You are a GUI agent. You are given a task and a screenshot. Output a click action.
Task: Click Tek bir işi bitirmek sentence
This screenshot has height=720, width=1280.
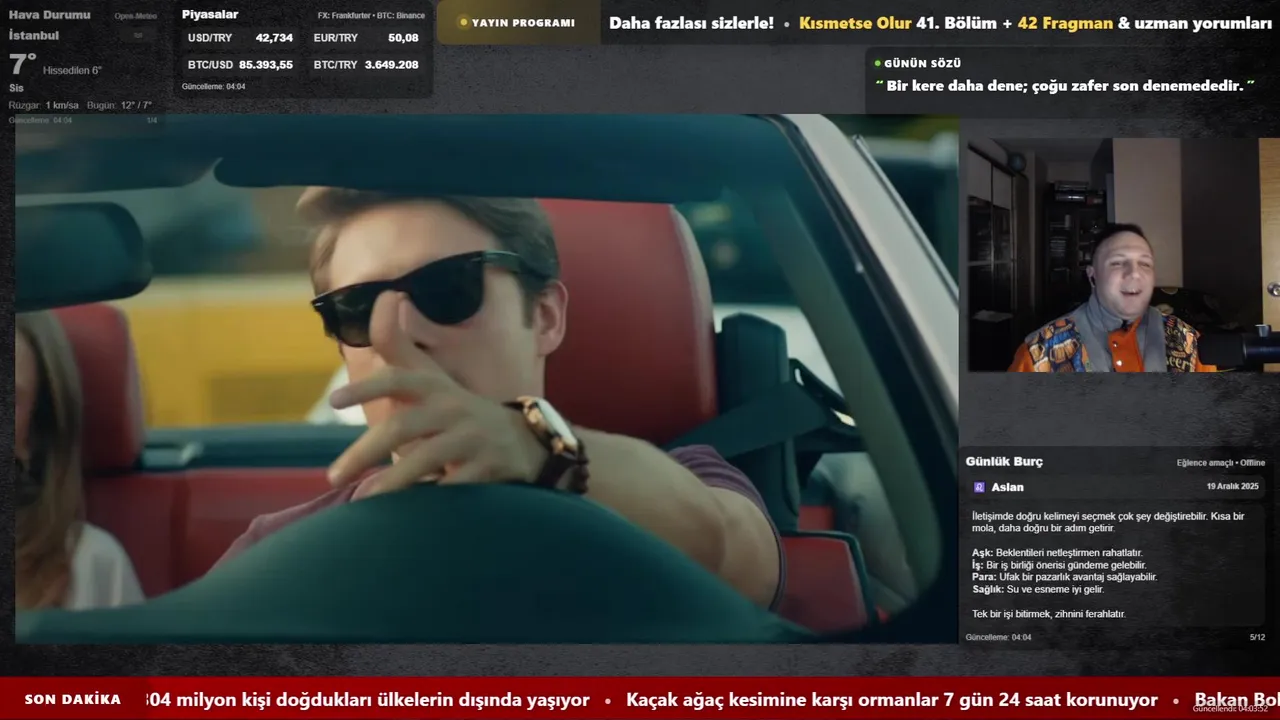coord(1049,614)
